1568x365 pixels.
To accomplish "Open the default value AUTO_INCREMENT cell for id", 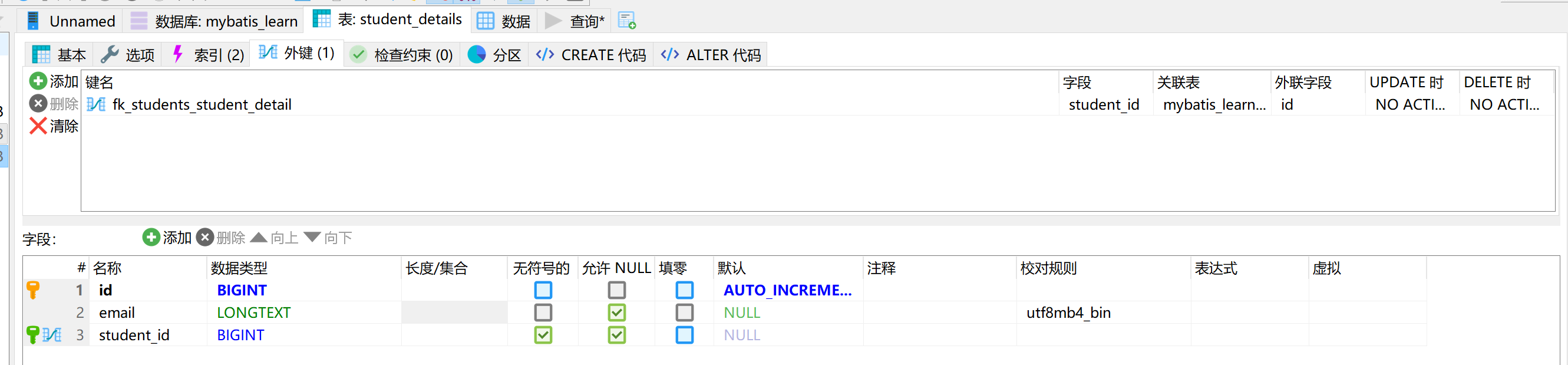I will [787, 290].
